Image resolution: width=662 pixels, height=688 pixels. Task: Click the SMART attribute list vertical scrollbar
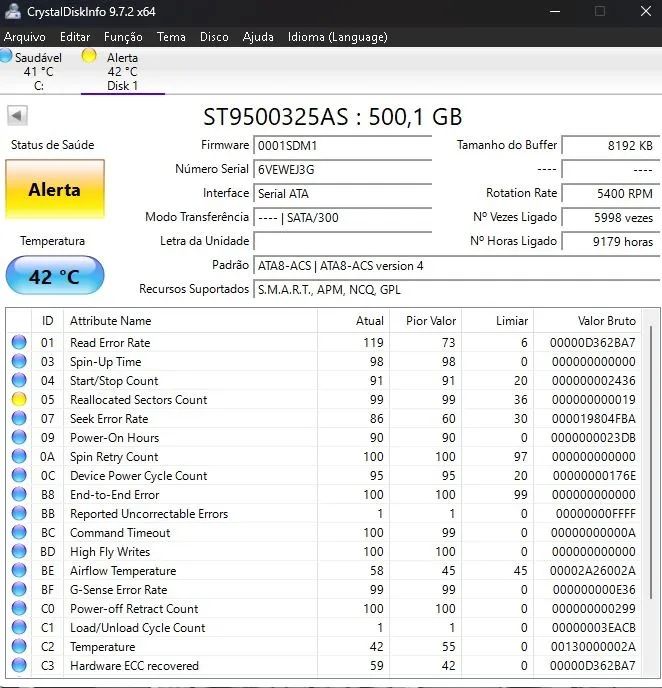tap(651, 463)
